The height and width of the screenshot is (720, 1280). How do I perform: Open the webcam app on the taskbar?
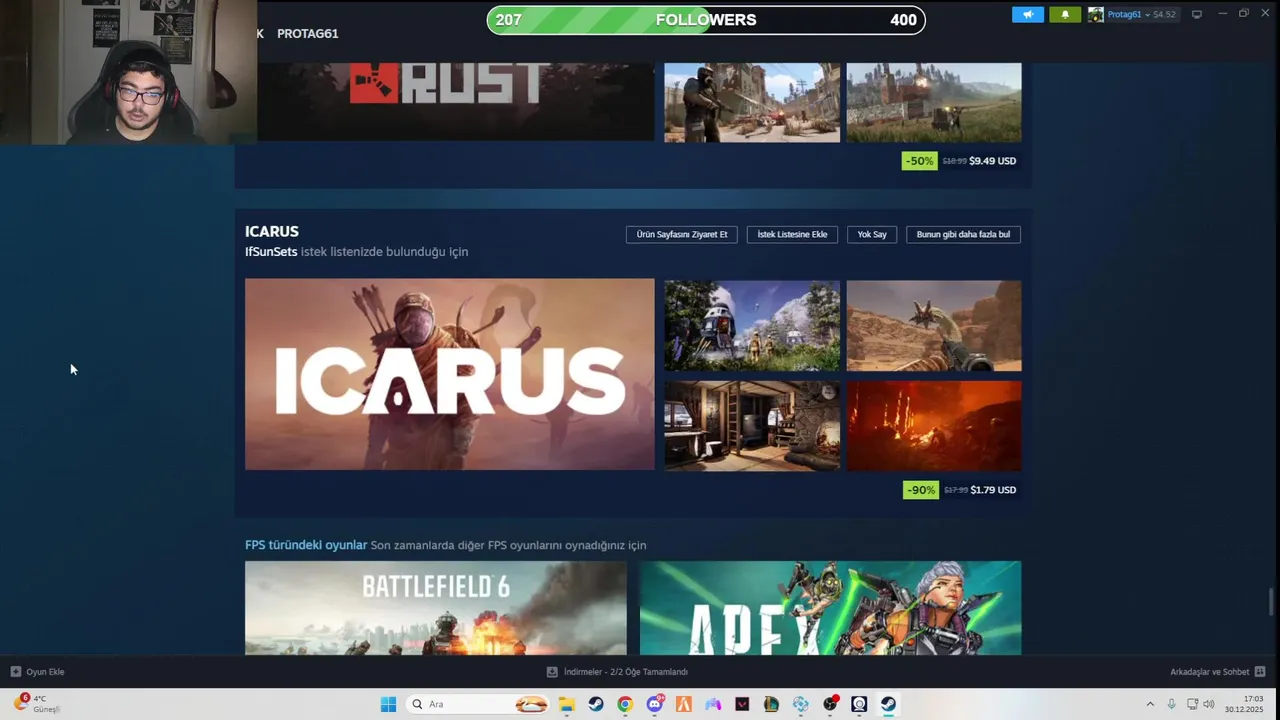[x=859, y=704]
